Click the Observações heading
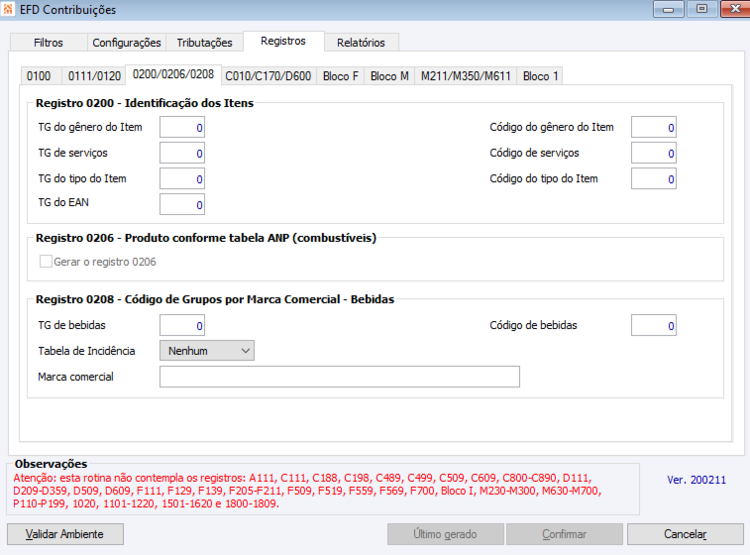 pyautogui.click(x=51, y=464)
